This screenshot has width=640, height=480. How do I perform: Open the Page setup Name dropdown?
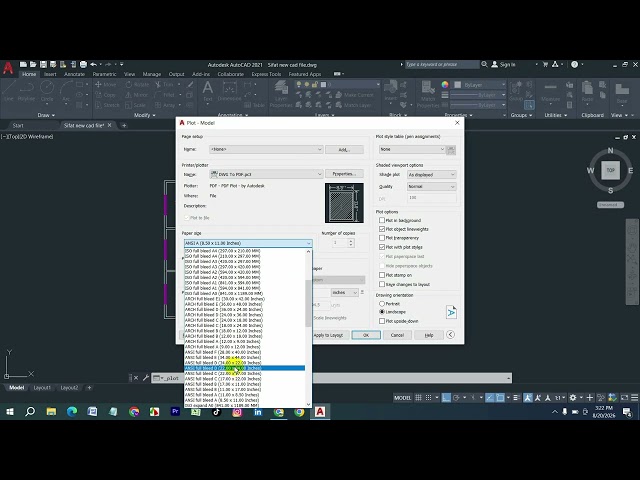coord(266,149)
